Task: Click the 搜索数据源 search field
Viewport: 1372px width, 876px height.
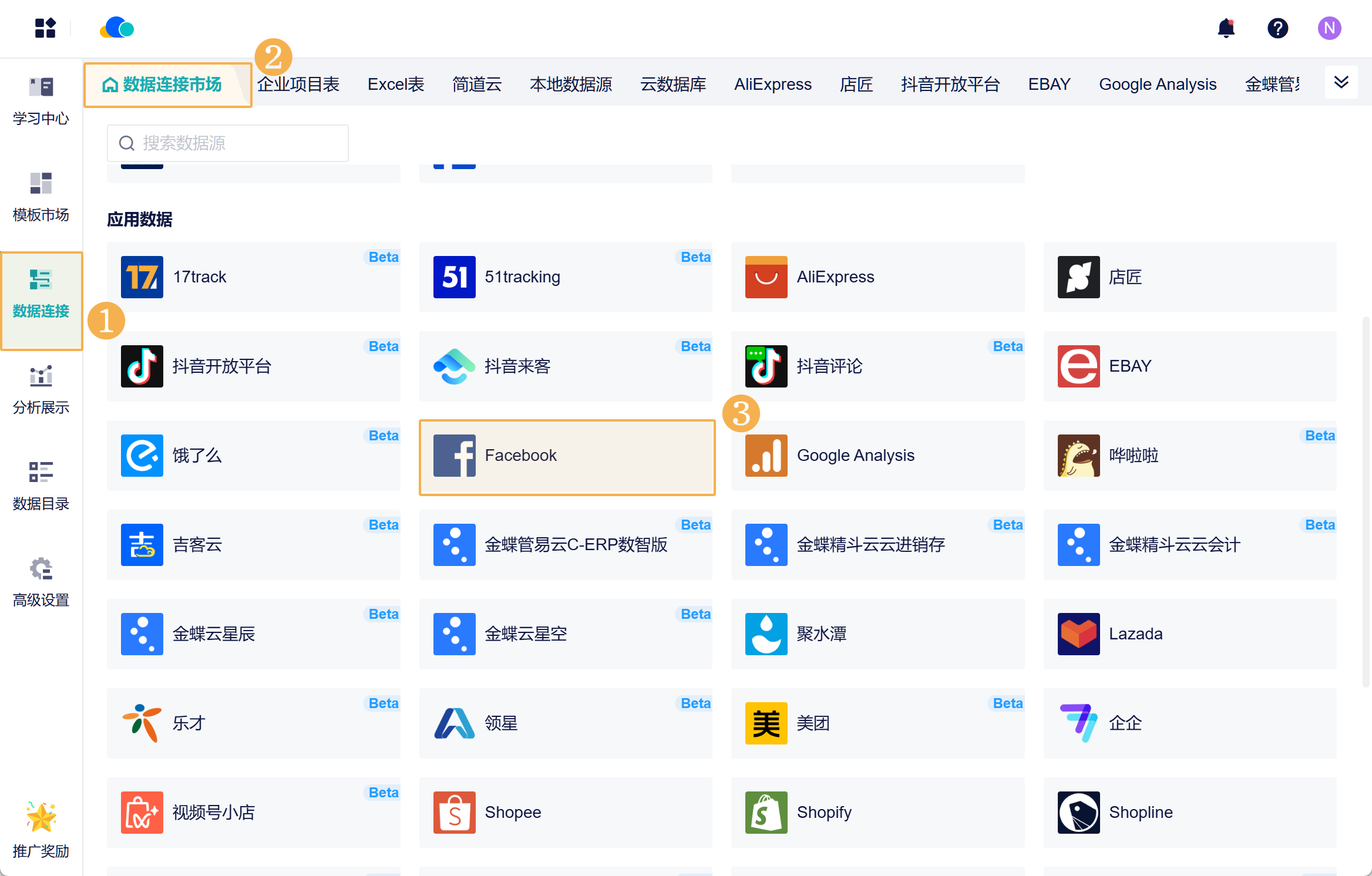Action: pyautogui.click(x=228, y=143)
